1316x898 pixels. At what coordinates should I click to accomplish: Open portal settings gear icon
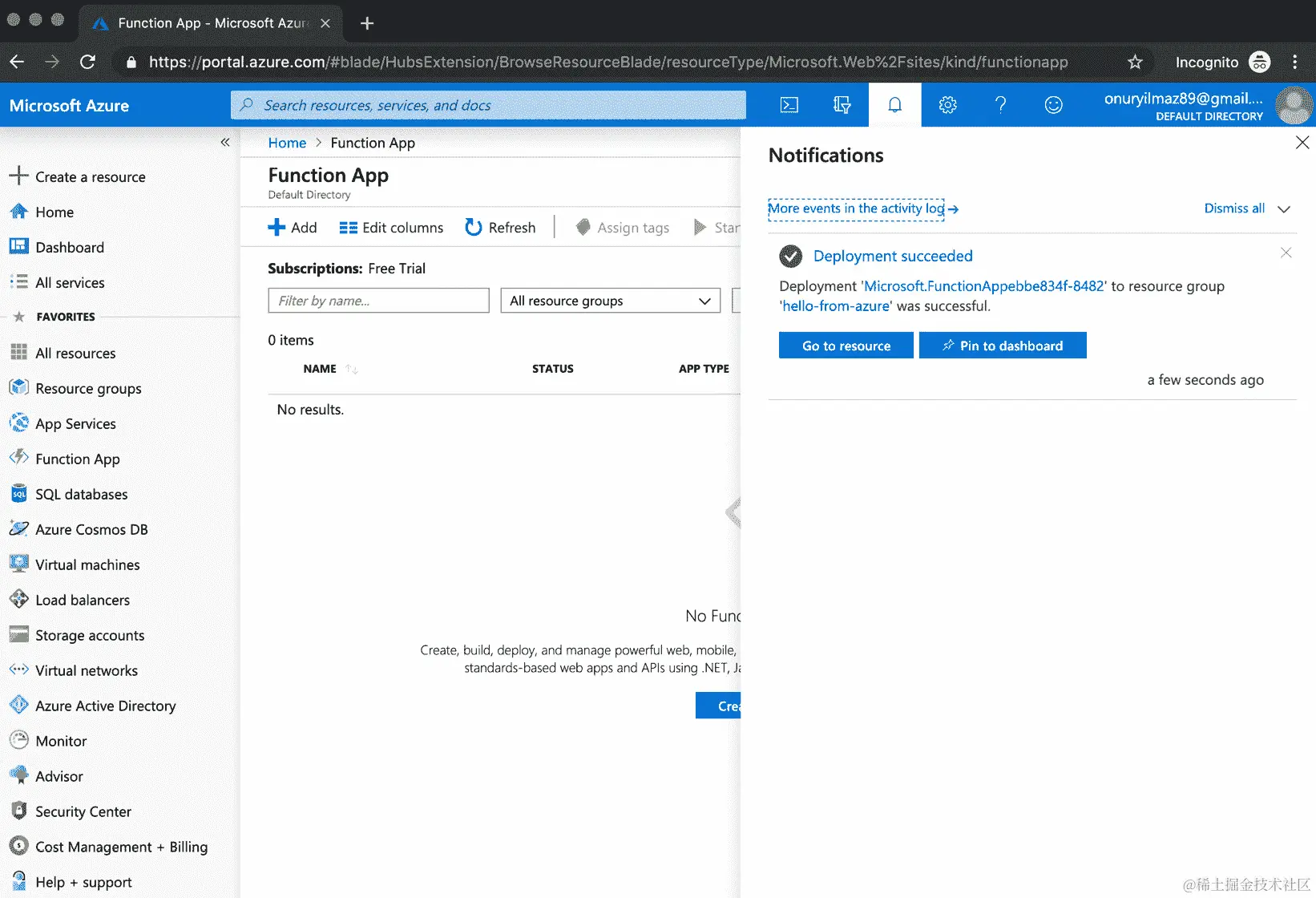tap(947, 105)
